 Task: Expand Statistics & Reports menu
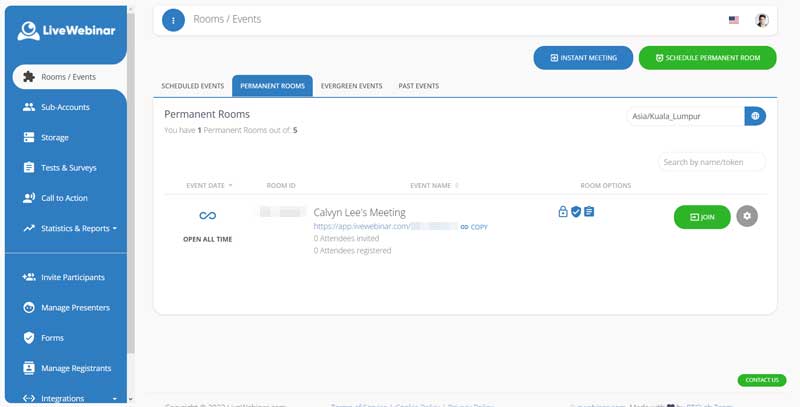tap(79, 228)
